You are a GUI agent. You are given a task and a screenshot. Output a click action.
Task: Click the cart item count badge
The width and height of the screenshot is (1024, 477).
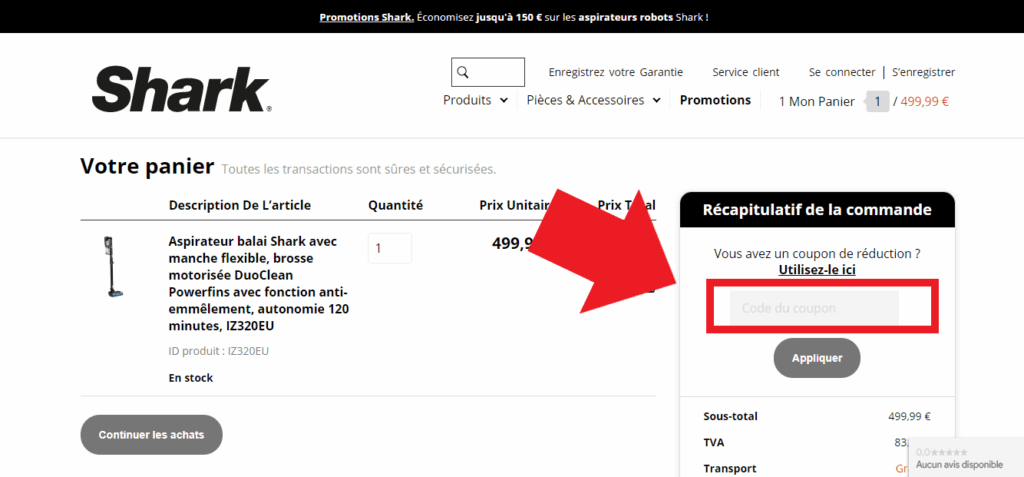[x=878, y=101]
